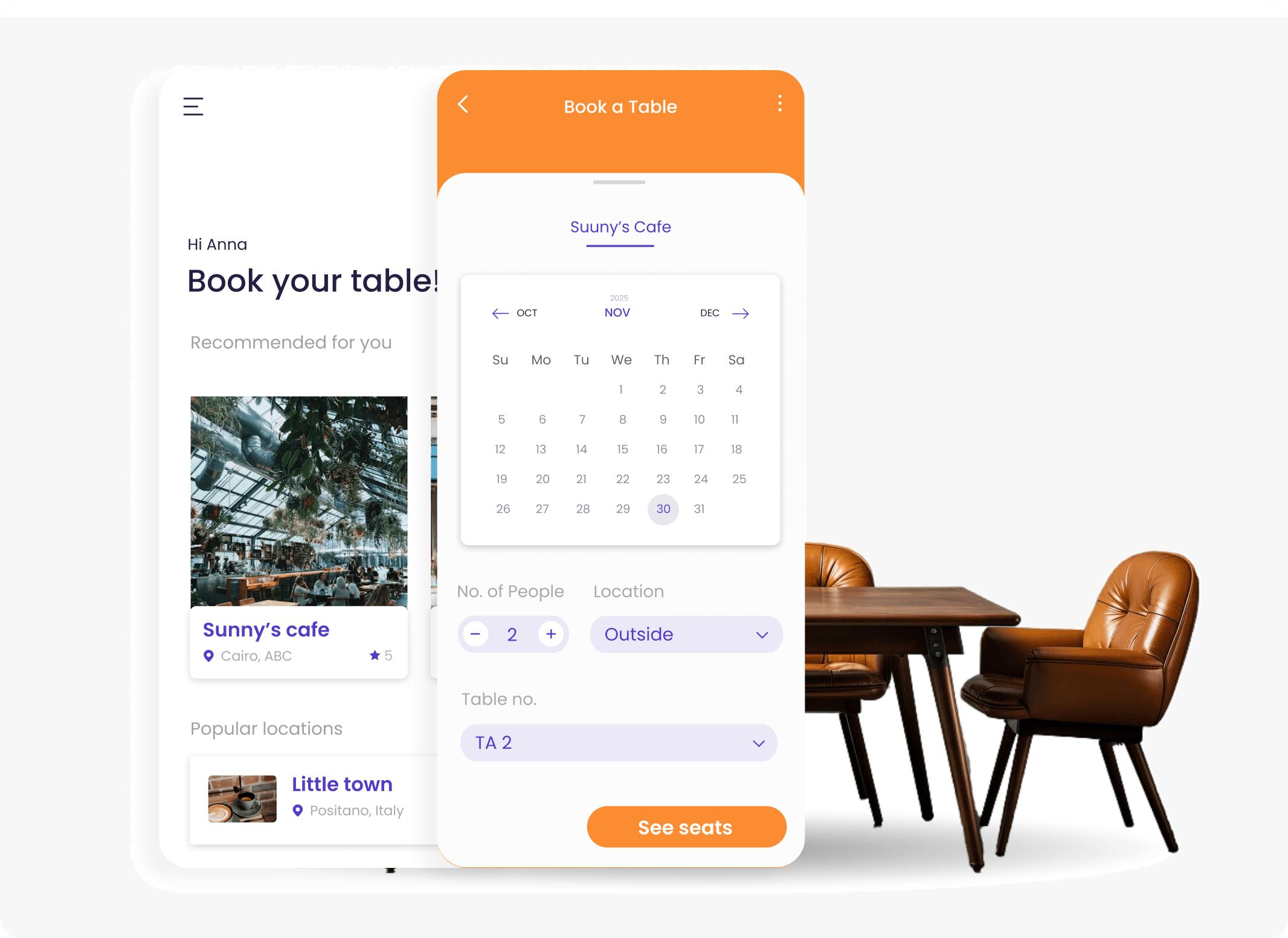Click the NOV month label in calendar
This screenshot has height=938, width=1288.
[x=618, y=314]
